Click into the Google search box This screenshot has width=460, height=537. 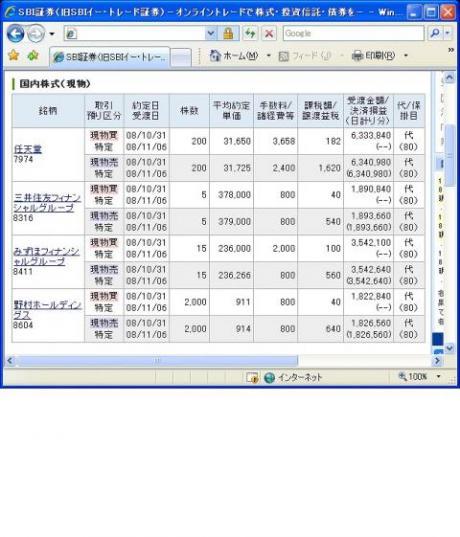pos(353,34)
